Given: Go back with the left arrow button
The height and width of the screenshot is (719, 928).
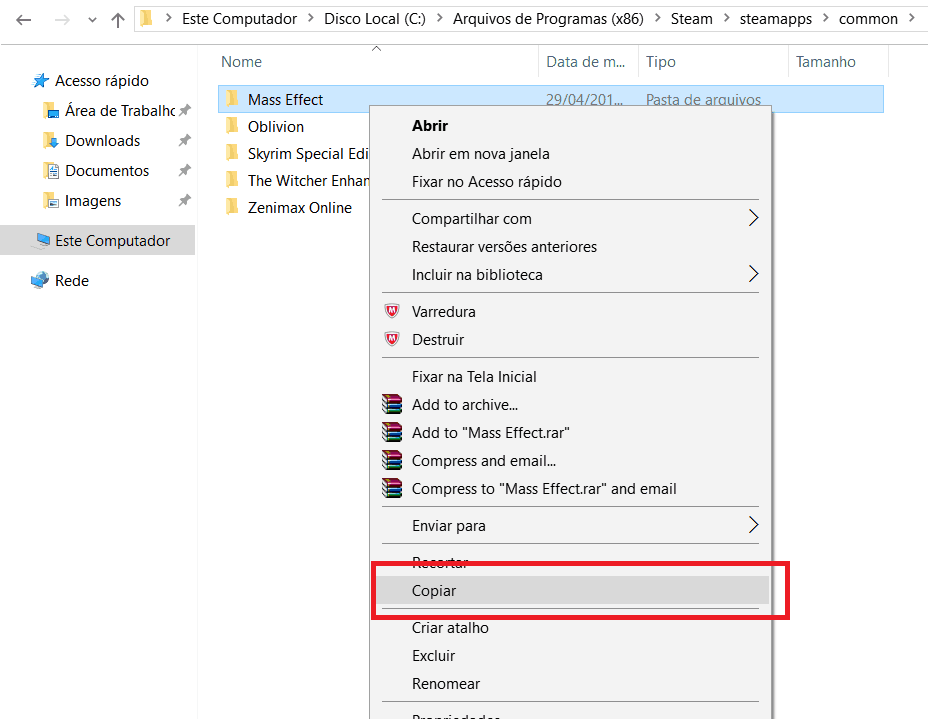Looking at the screenshot, I should point(24,20).
